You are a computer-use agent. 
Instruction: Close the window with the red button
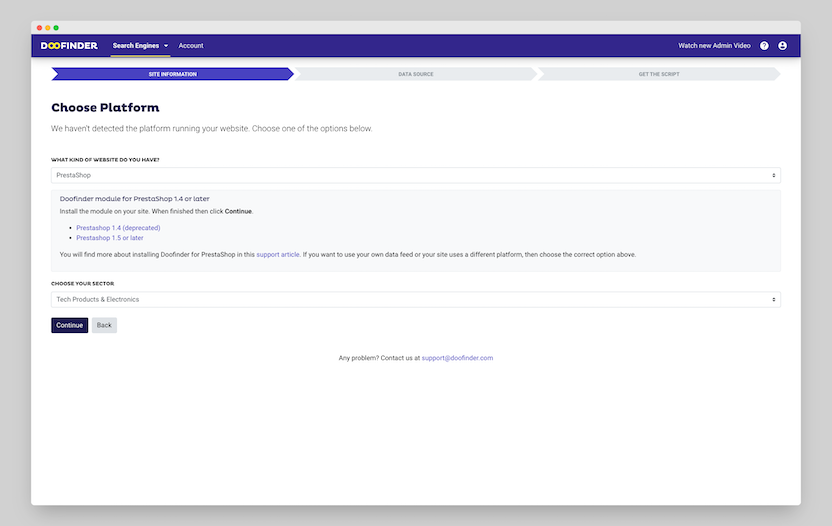coord(40,28)
